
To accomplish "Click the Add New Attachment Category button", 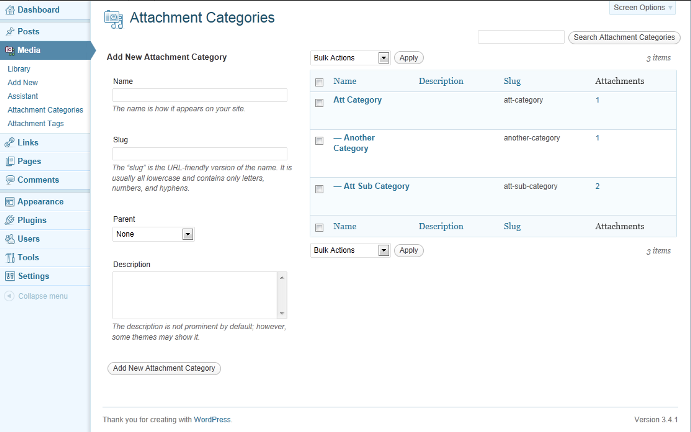I will (x=164, y=368).
